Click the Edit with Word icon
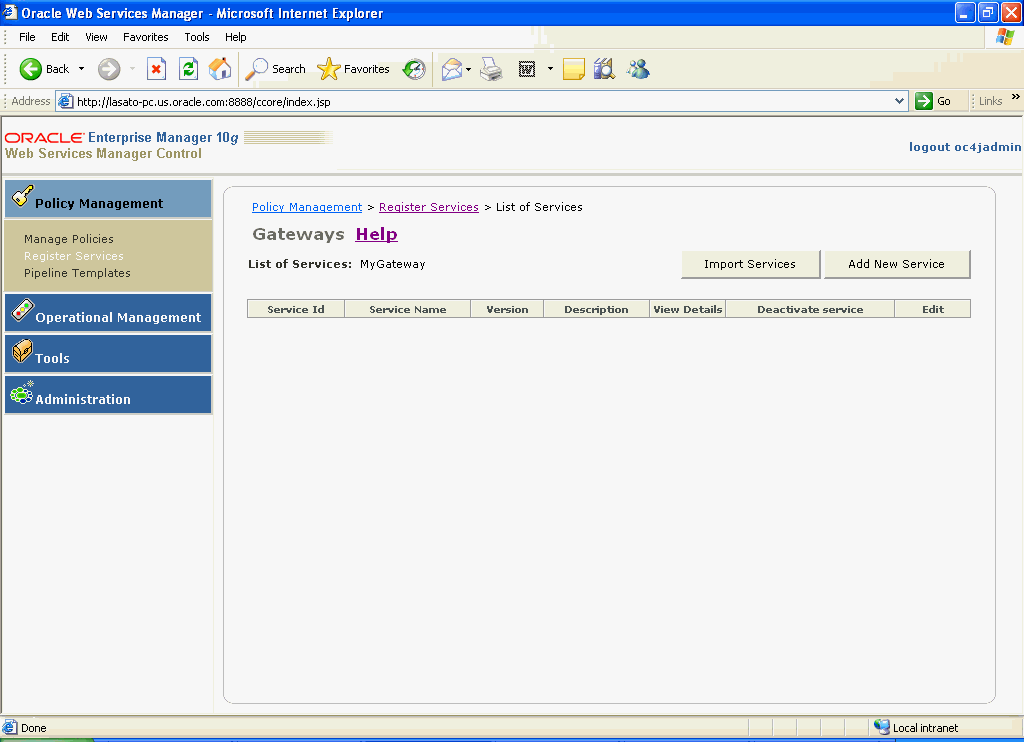Screen dimensions: 1024x742 [x=526, y=69]
